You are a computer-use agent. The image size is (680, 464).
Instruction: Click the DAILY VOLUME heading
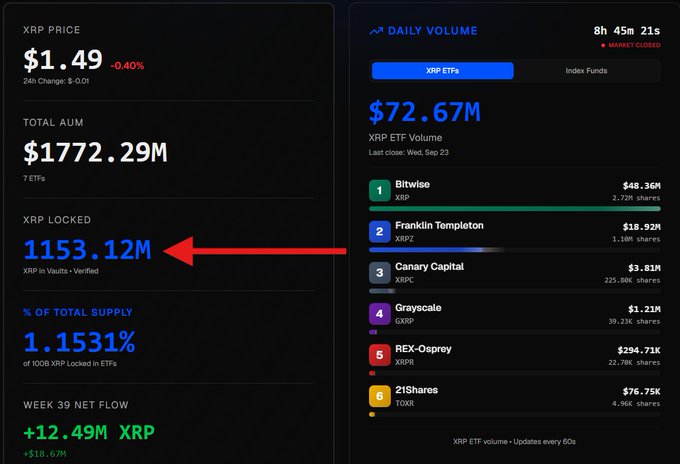tap(432, 31)
